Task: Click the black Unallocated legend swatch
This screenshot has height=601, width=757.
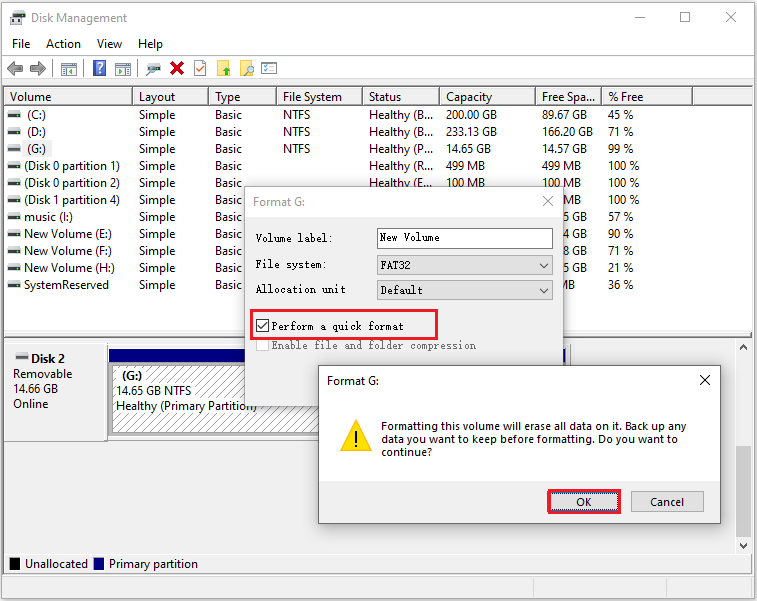Action: (x=15, y=564)
